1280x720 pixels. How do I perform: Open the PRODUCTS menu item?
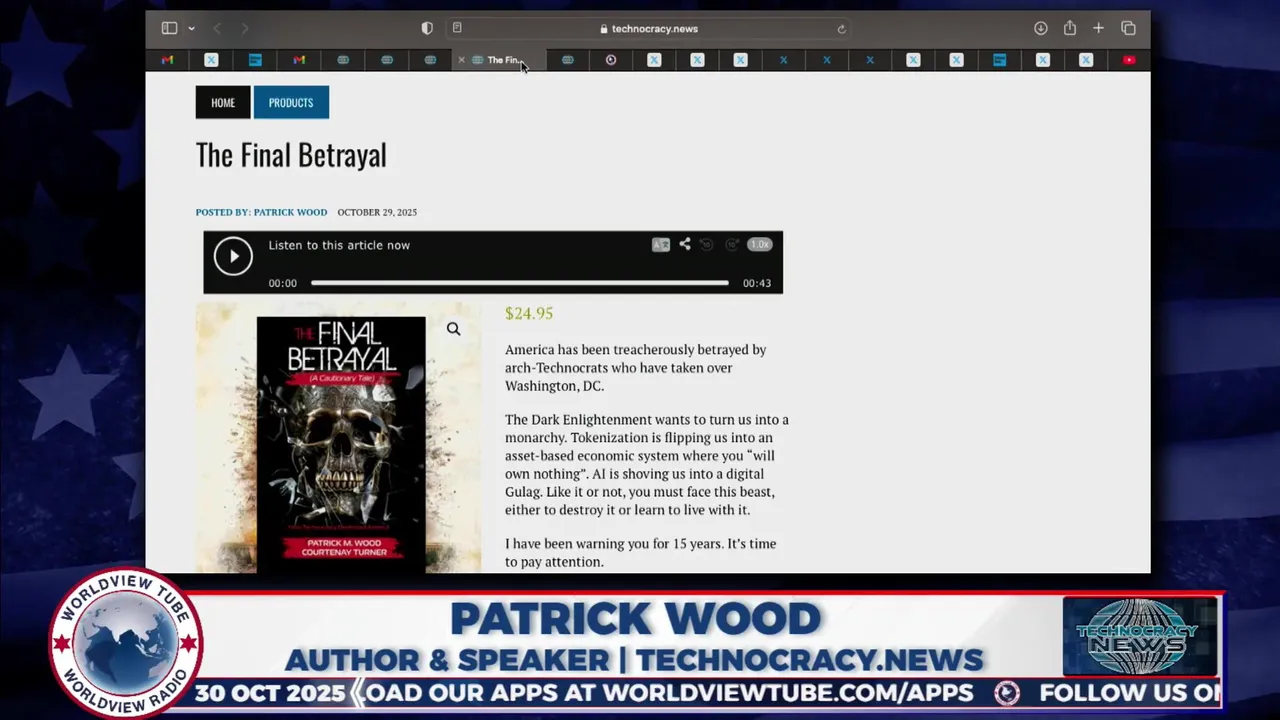coord(291,102)
